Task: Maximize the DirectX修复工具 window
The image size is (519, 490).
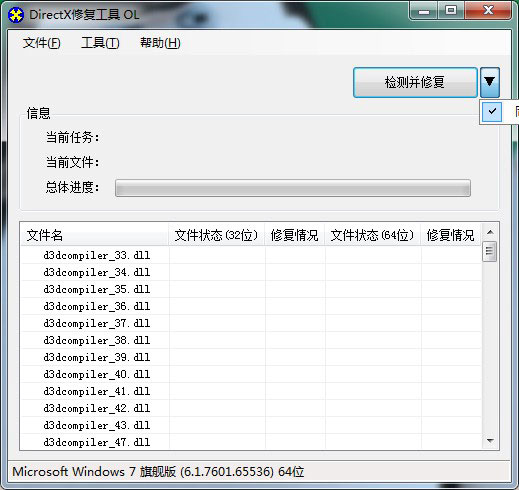Action: (x=451, y=11)
